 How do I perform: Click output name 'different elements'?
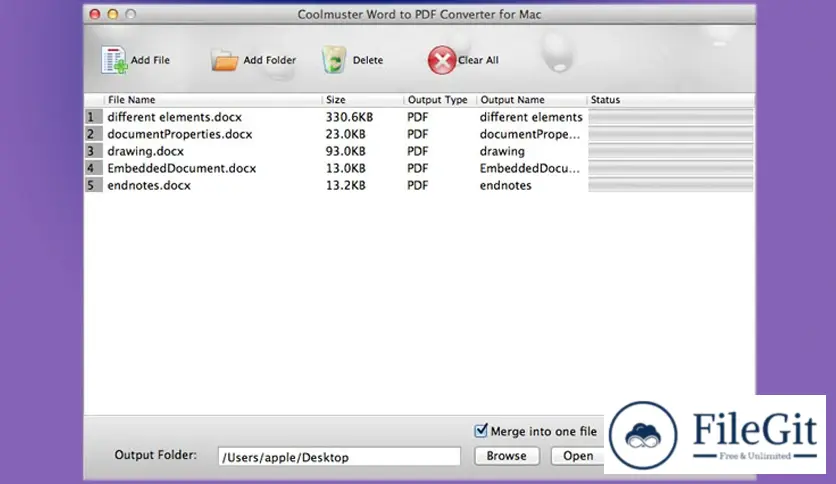(531, 117)
